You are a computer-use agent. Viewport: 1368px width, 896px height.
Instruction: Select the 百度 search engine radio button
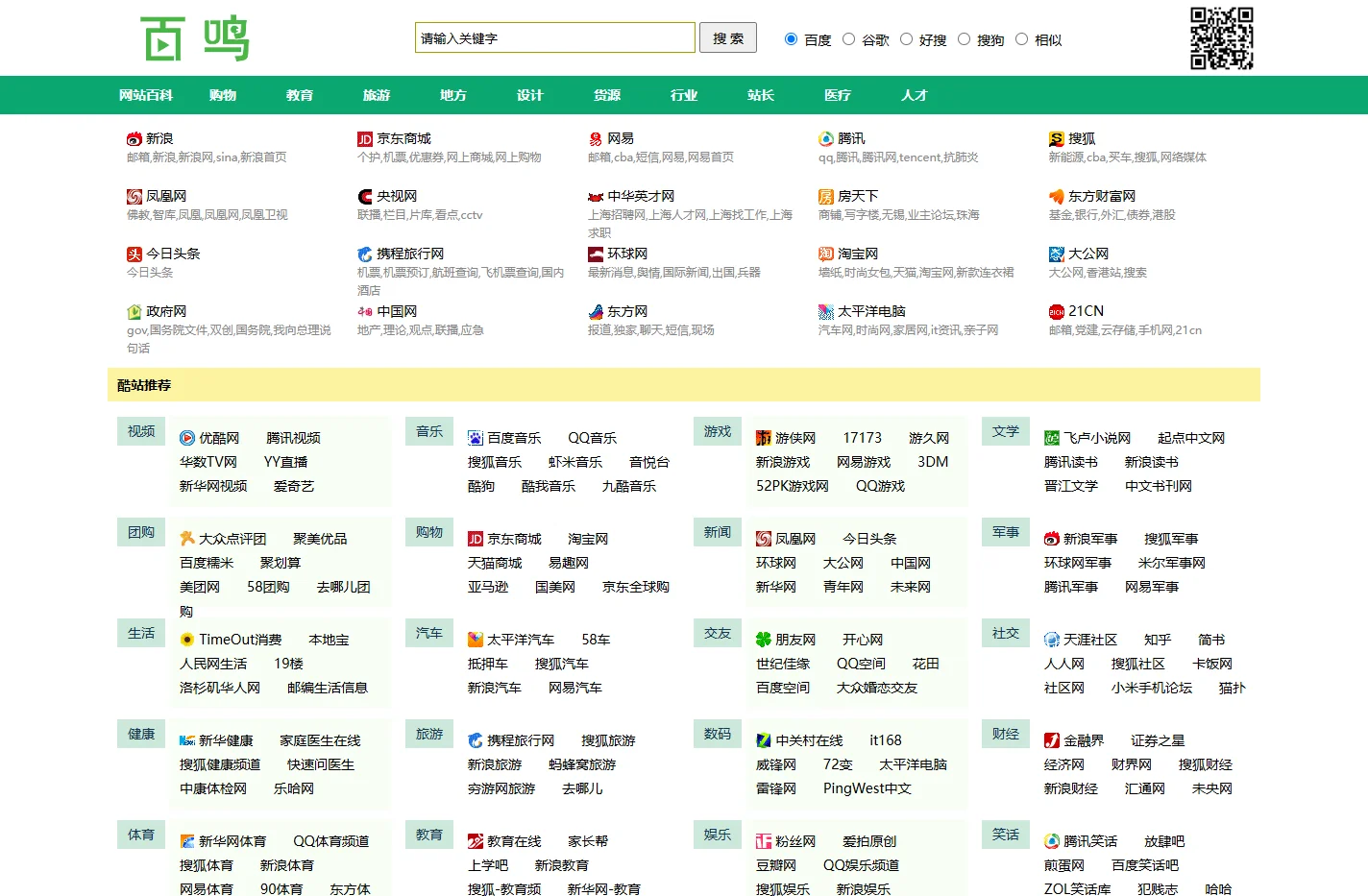791,39
